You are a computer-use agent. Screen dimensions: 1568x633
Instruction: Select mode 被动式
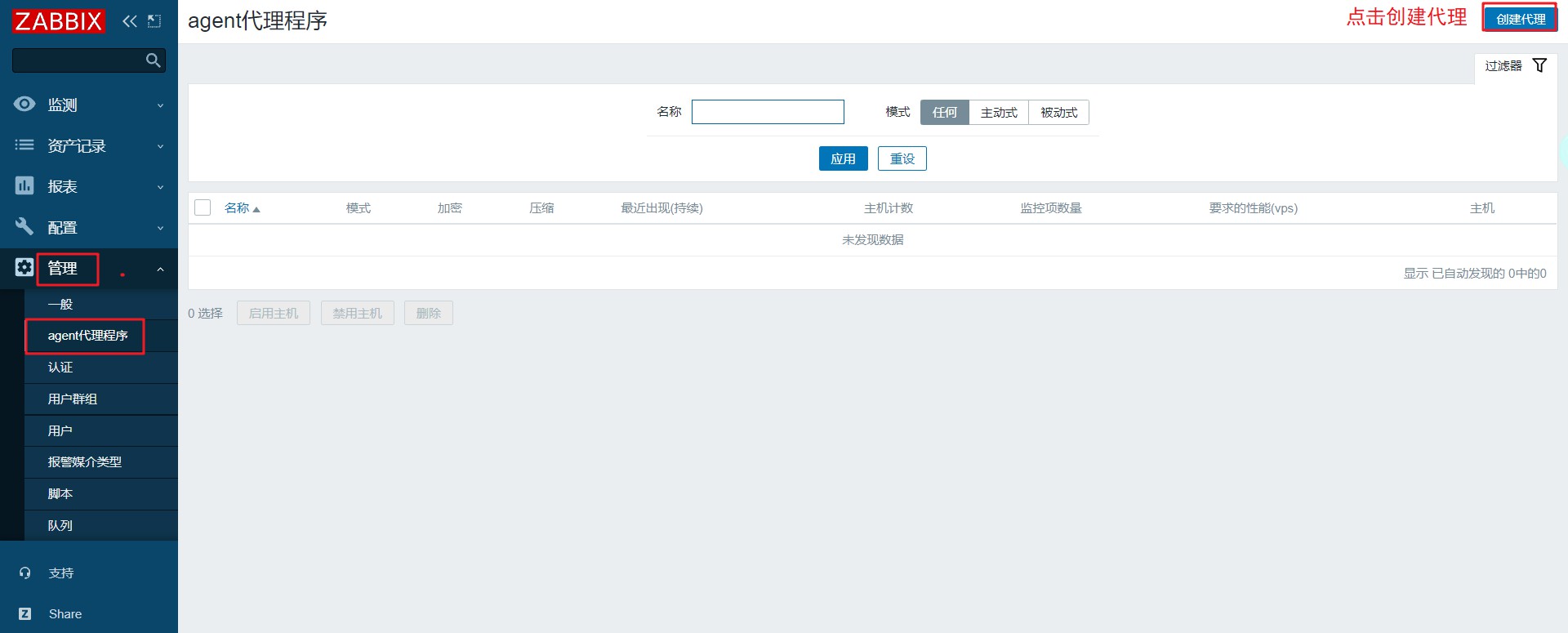pyautogui.click(x=1058, y=112)
